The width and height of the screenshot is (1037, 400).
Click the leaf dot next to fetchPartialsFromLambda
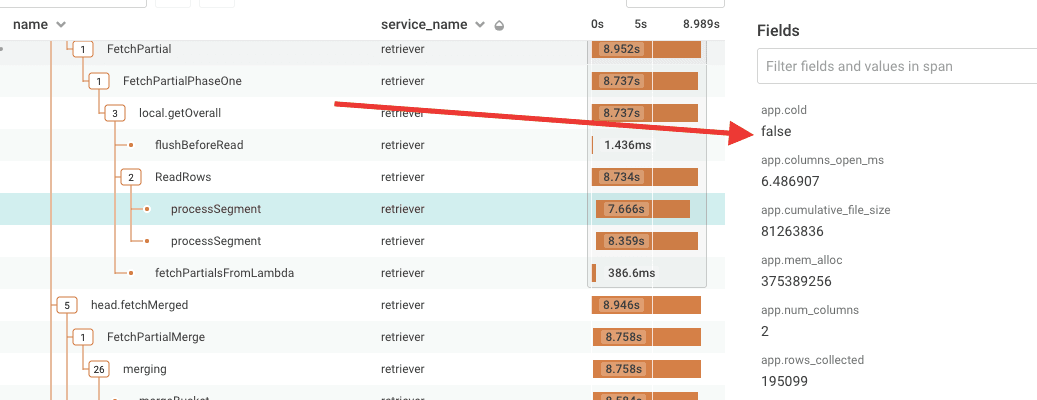[x=131, y=273]
